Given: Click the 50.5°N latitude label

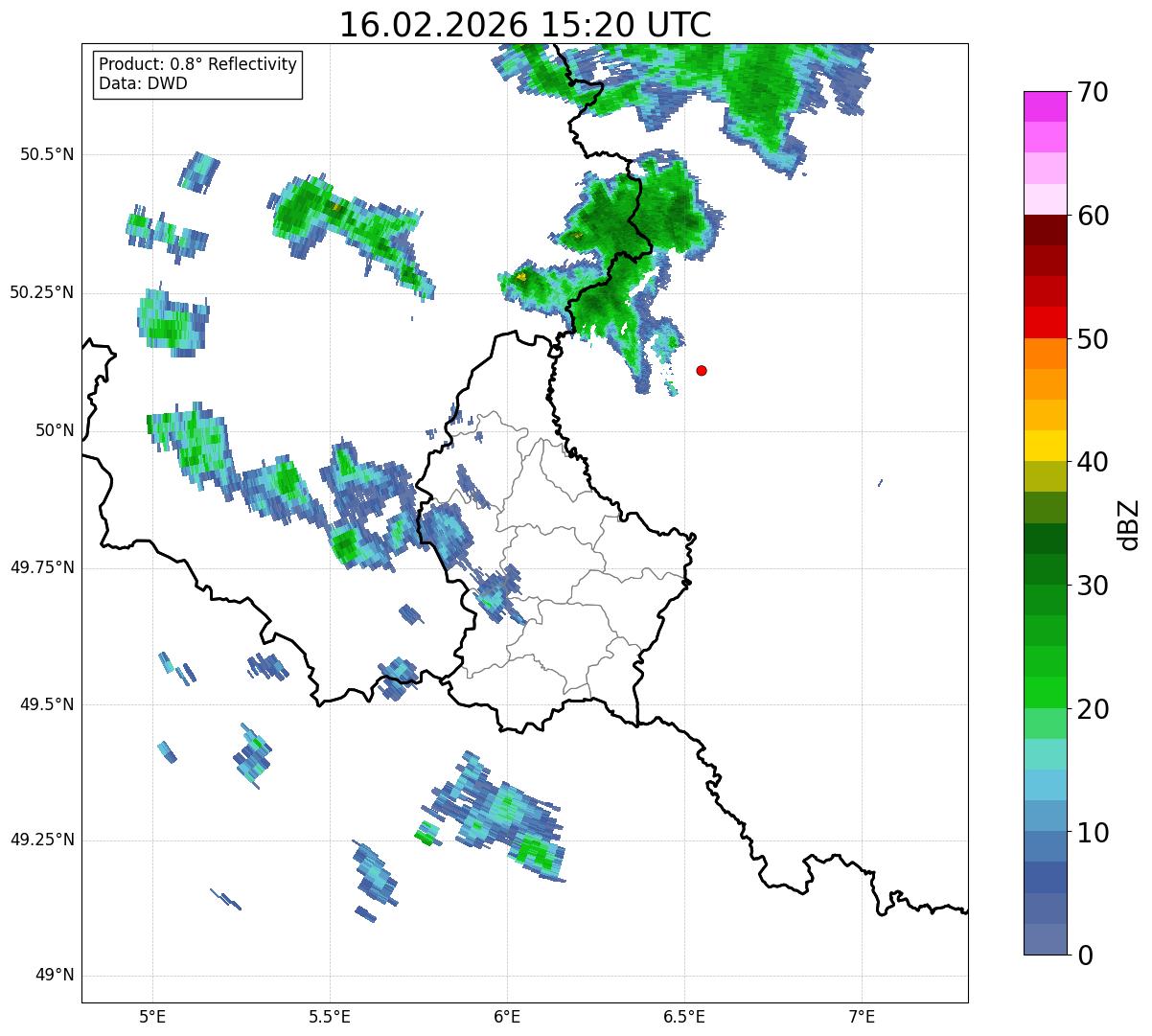Looking at the screenshot, I should click(47, 154).
